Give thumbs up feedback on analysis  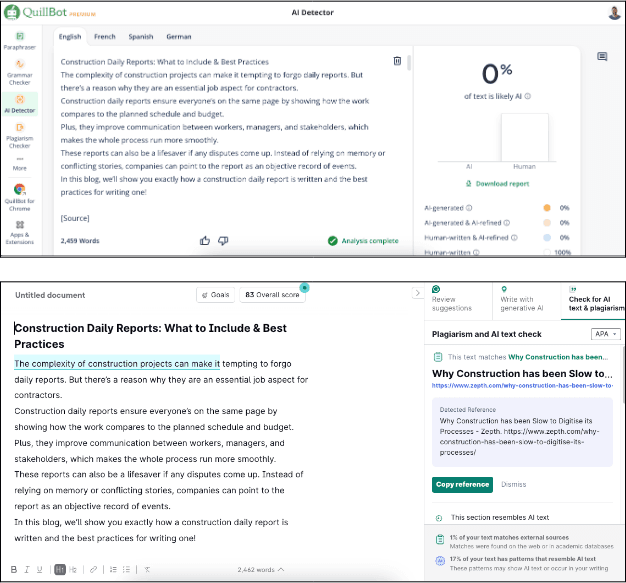tap(205, 240)
